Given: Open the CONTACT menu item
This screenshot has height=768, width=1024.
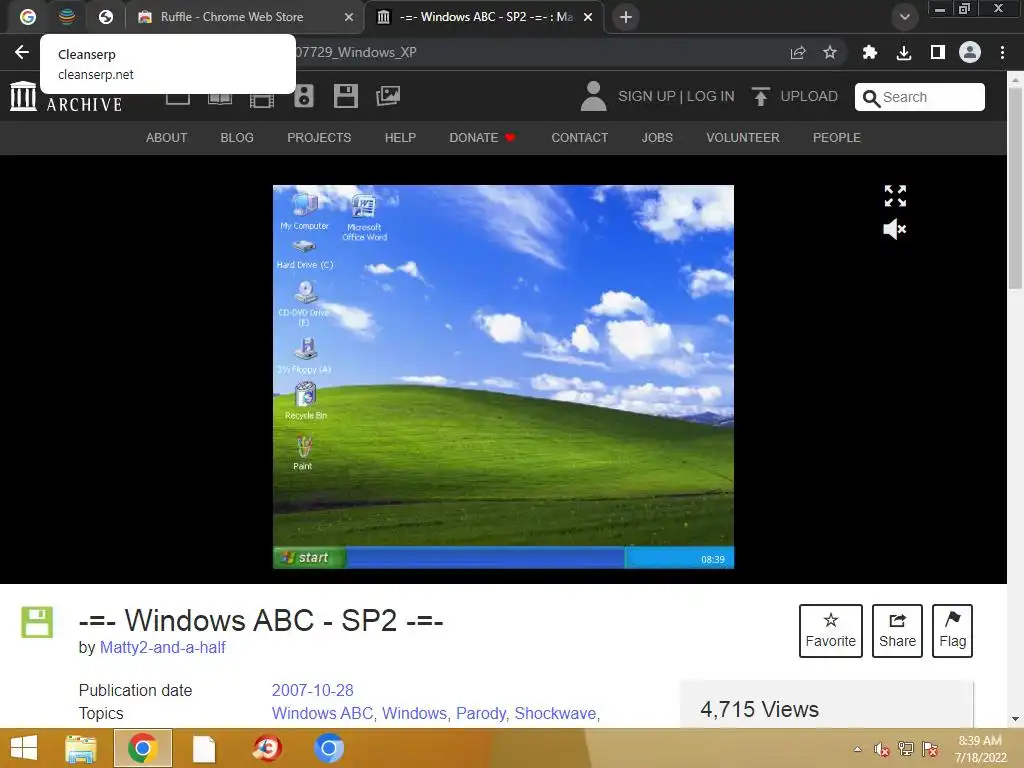Looking at the screenshot, I should coord(579,138).
